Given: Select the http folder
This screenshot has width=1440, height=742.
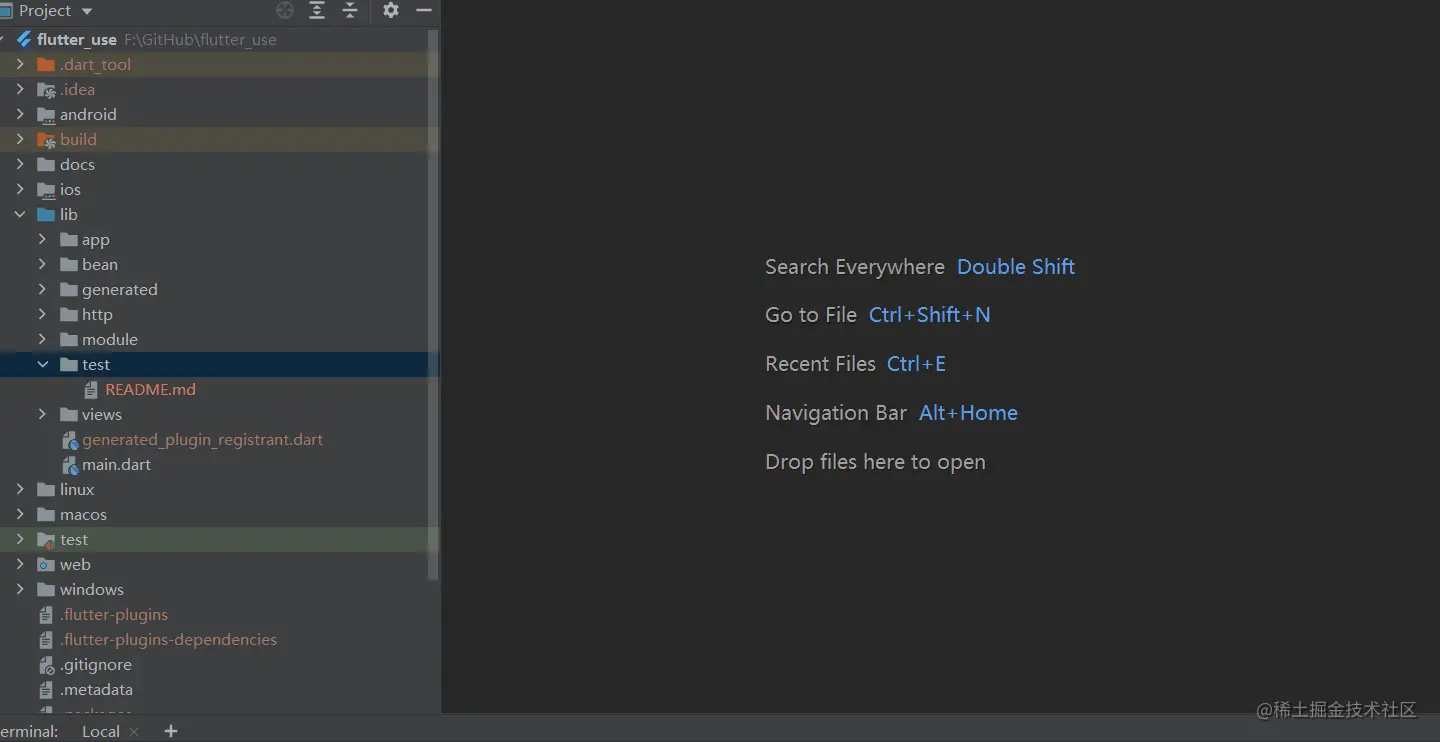Looking at the screenshot, I should (97, 315).
